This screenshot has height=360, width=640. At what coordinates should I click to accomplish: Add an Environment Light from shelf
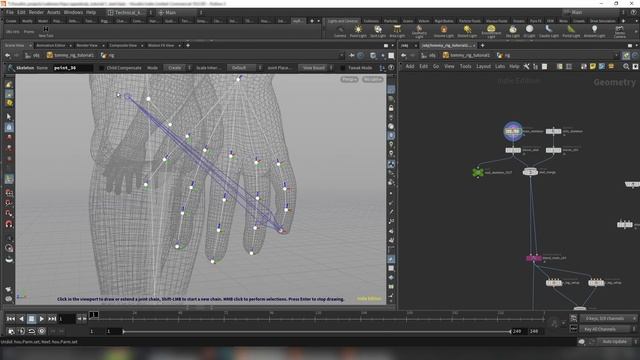pyautogui.click(x=491, y=31)
